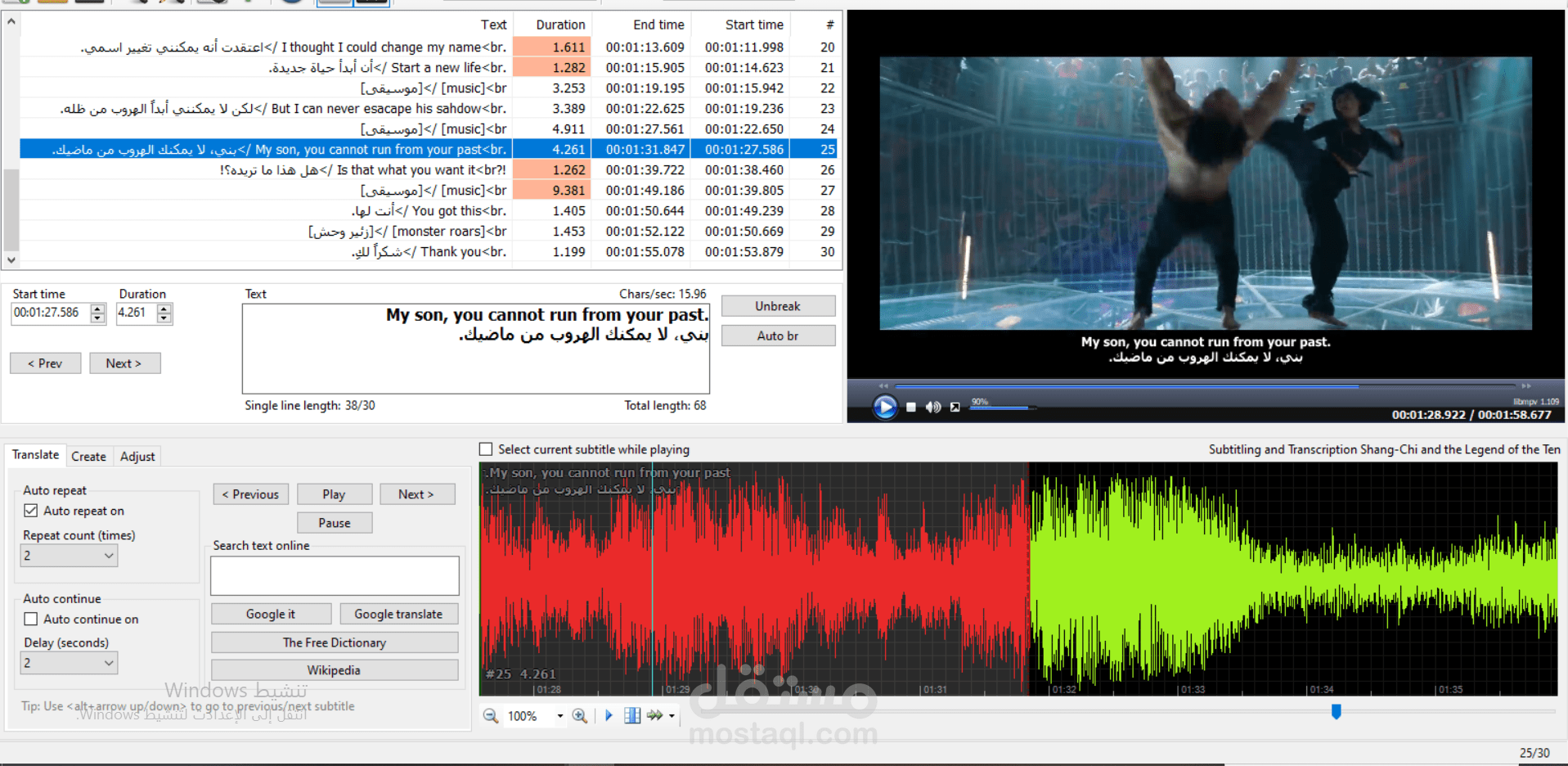1568x766 pixels.
Task: Click the Pause button
Action: click(x=335, y=523)
